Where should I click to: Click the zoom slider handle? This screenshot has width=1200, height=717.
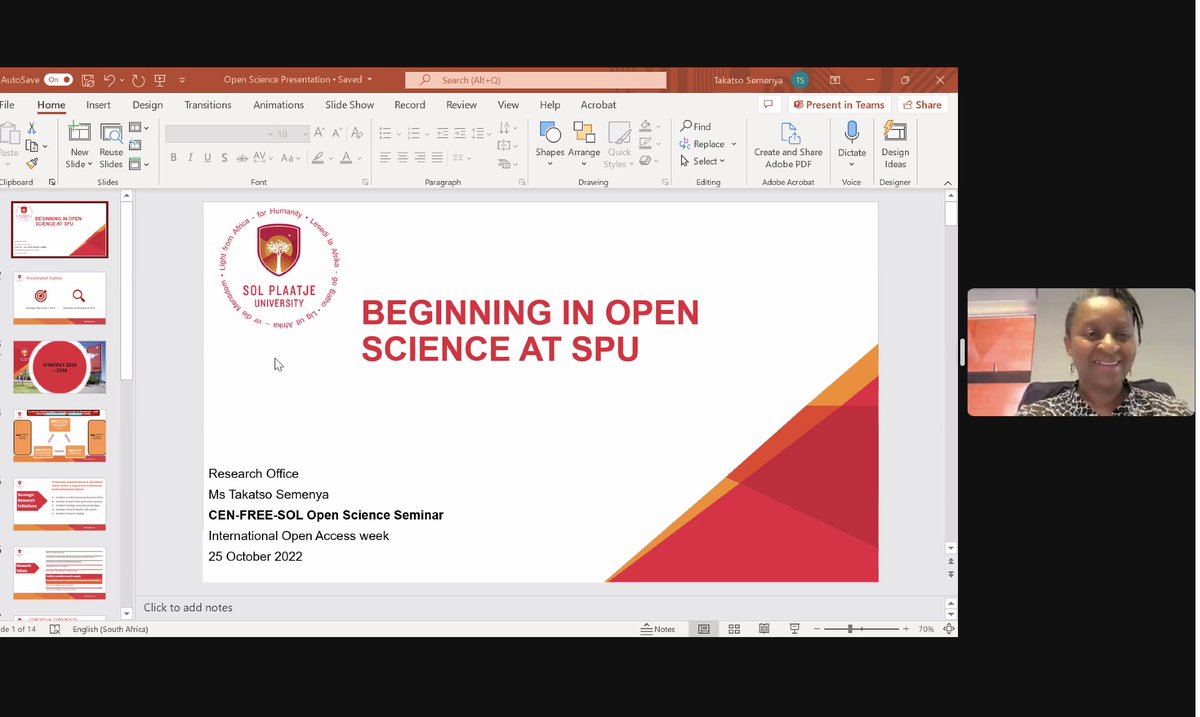tap(850, 629)
